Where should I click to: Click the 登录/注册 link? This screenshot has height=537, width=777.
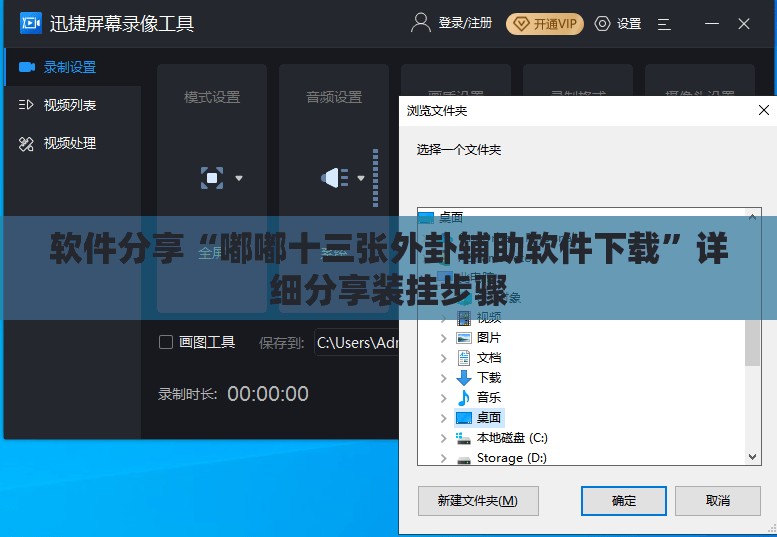(465, 23)
